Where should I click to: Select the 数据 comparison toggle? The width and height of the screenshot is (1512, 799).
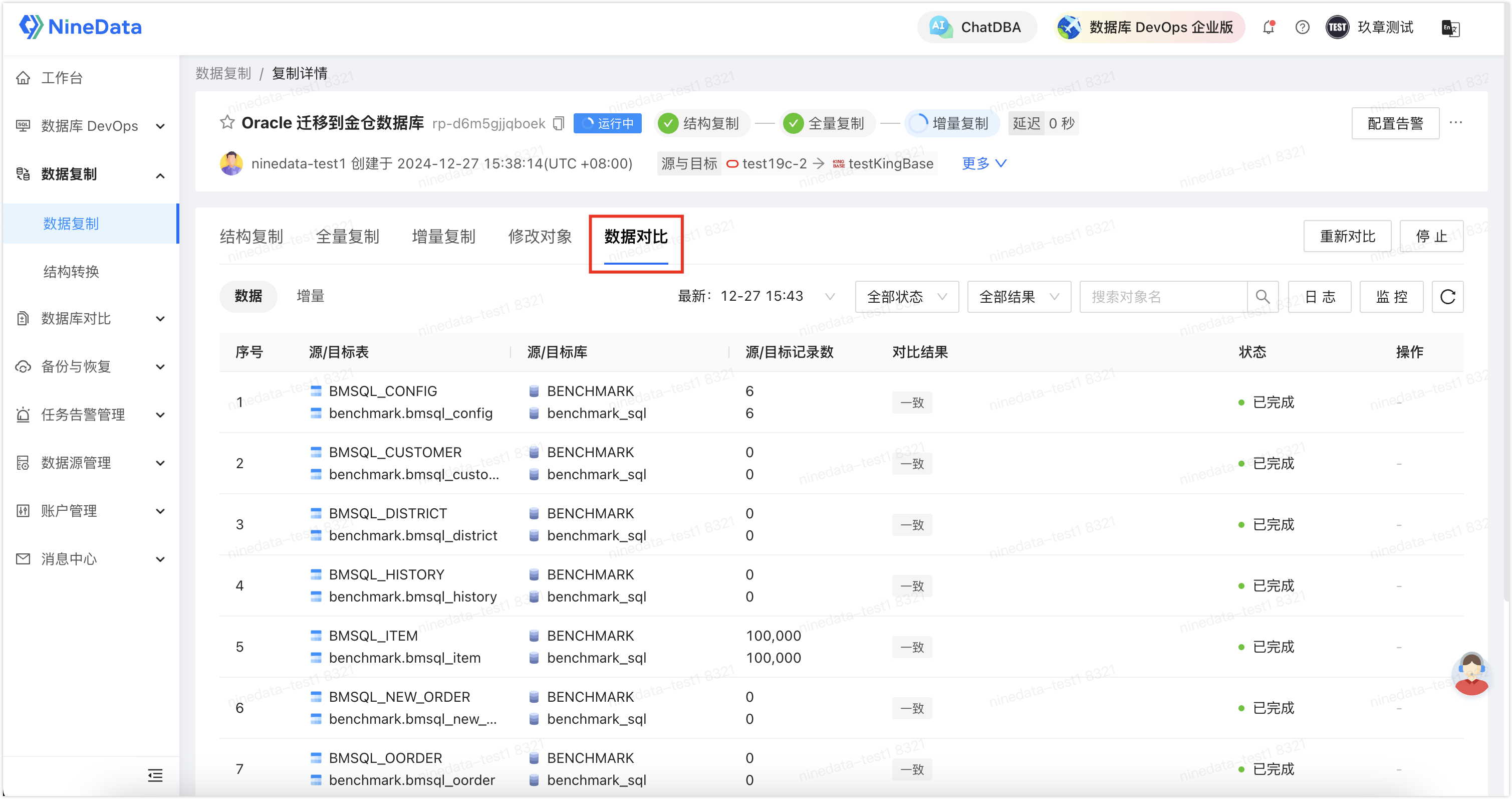[248, 296]
